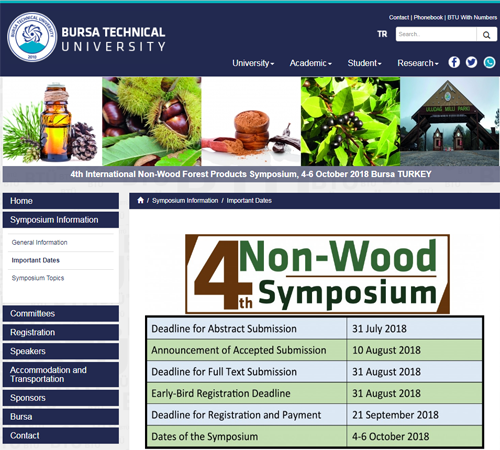Open the WhatsApp icon in header
Screen dimensions: 500x450
pos(489,62)
